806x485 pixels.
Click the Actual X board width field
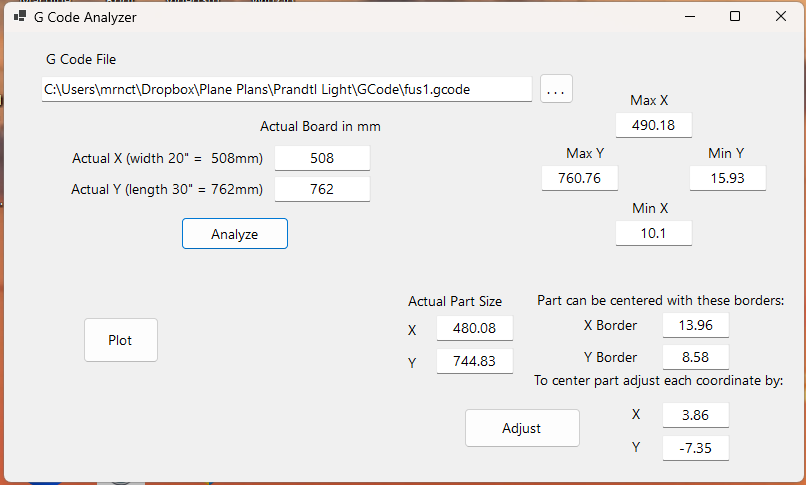pyautogui.click(x=322, y=158)
